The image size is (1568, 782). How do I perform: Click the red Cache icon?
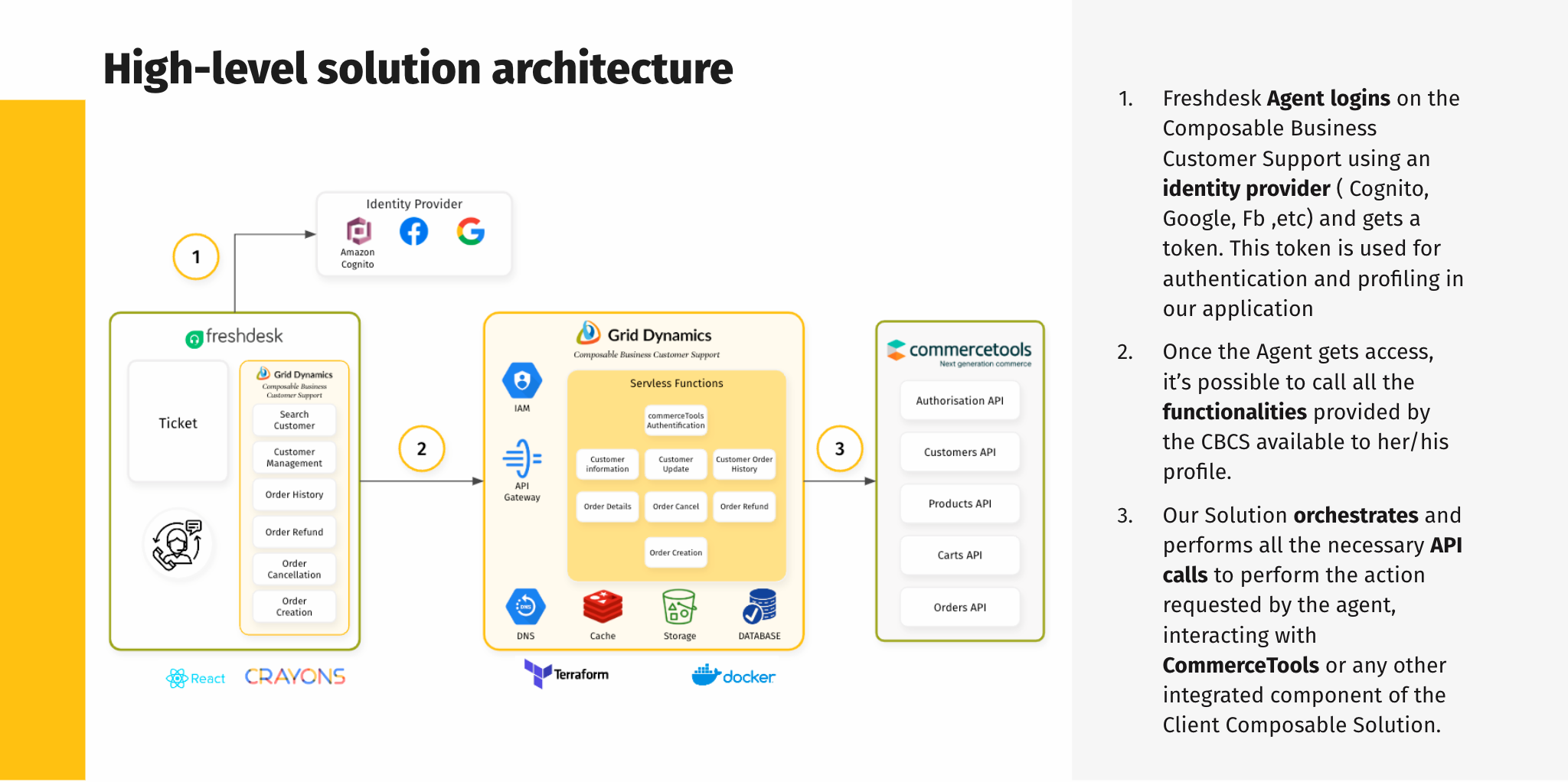[603, 608]
